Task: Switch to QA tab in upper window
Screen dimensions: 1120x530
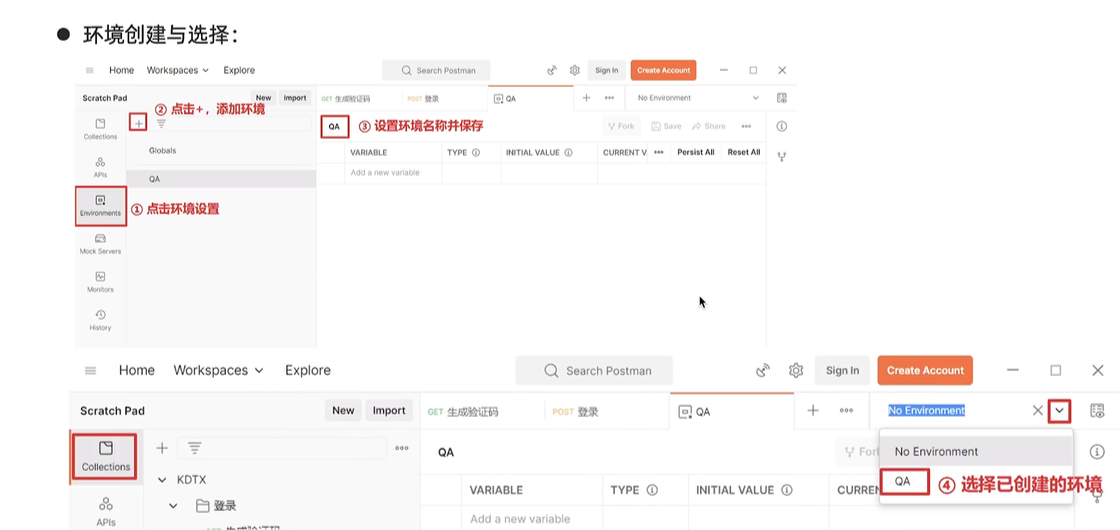Action: (530, 99)
